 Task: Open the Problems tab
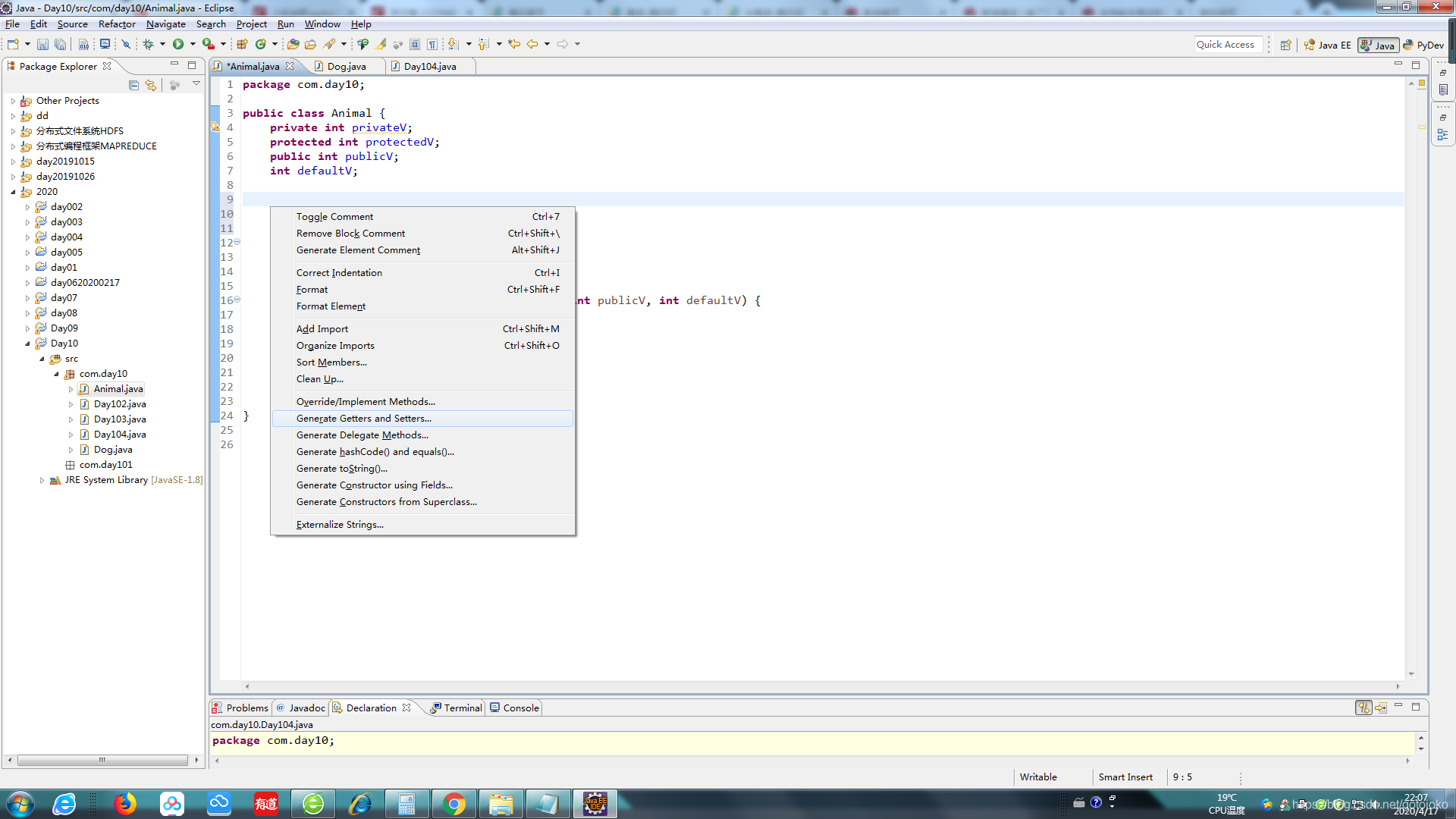(240, 708)
